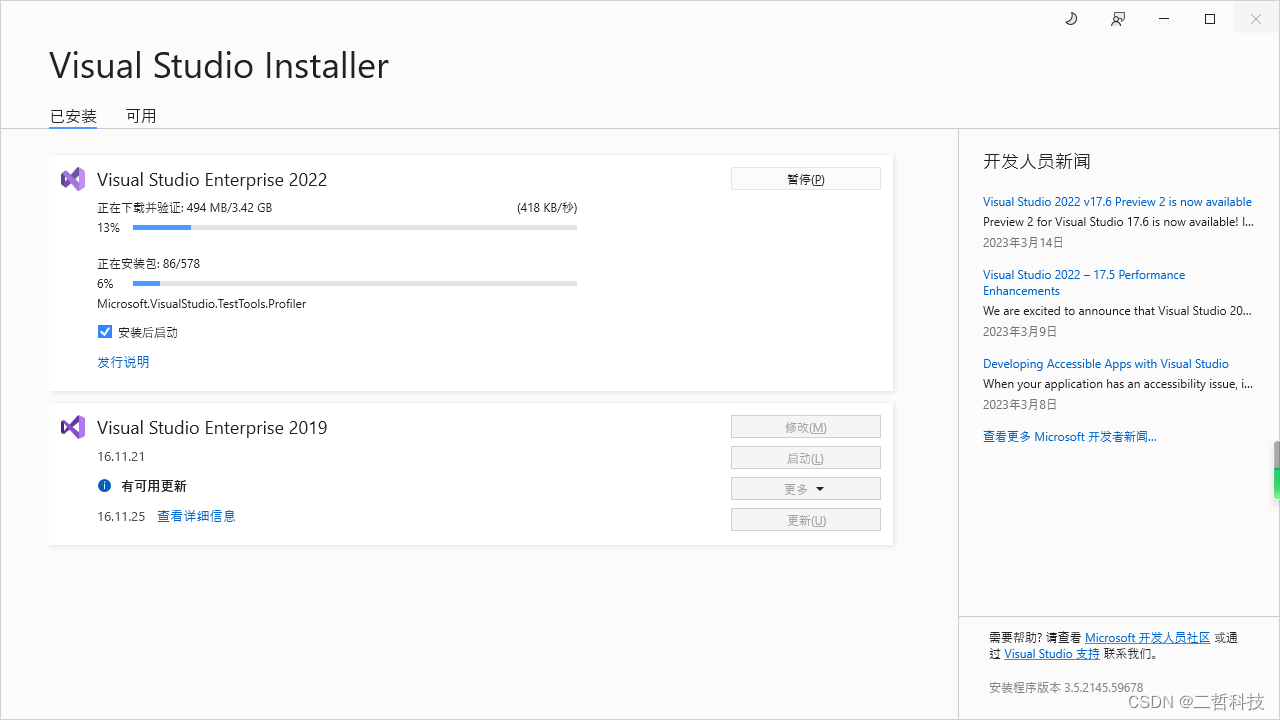Minimize the Visual Studio Installer window
The width and height of the screenshot is (1280, 720).
click(1164, 19)
